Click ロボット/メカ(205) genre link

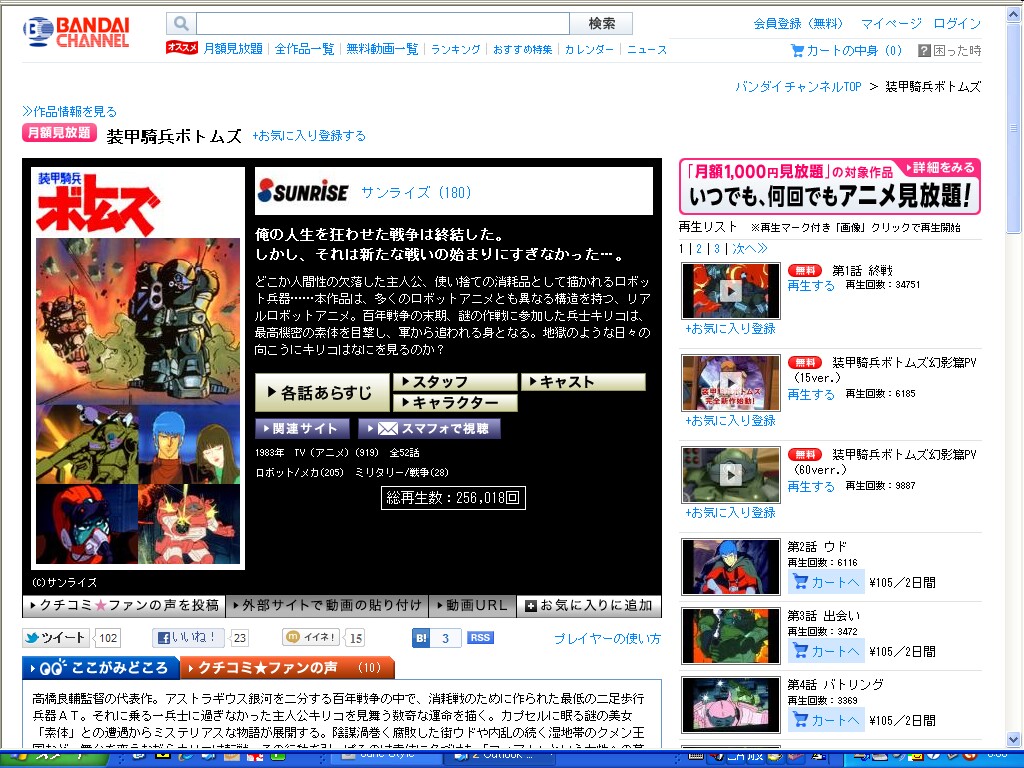click(x=299, y=472)
